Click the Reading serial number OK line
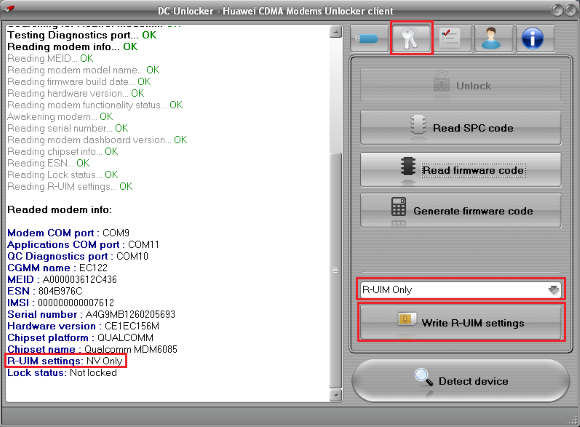This screenshot has height=427, width=580. 68,128
